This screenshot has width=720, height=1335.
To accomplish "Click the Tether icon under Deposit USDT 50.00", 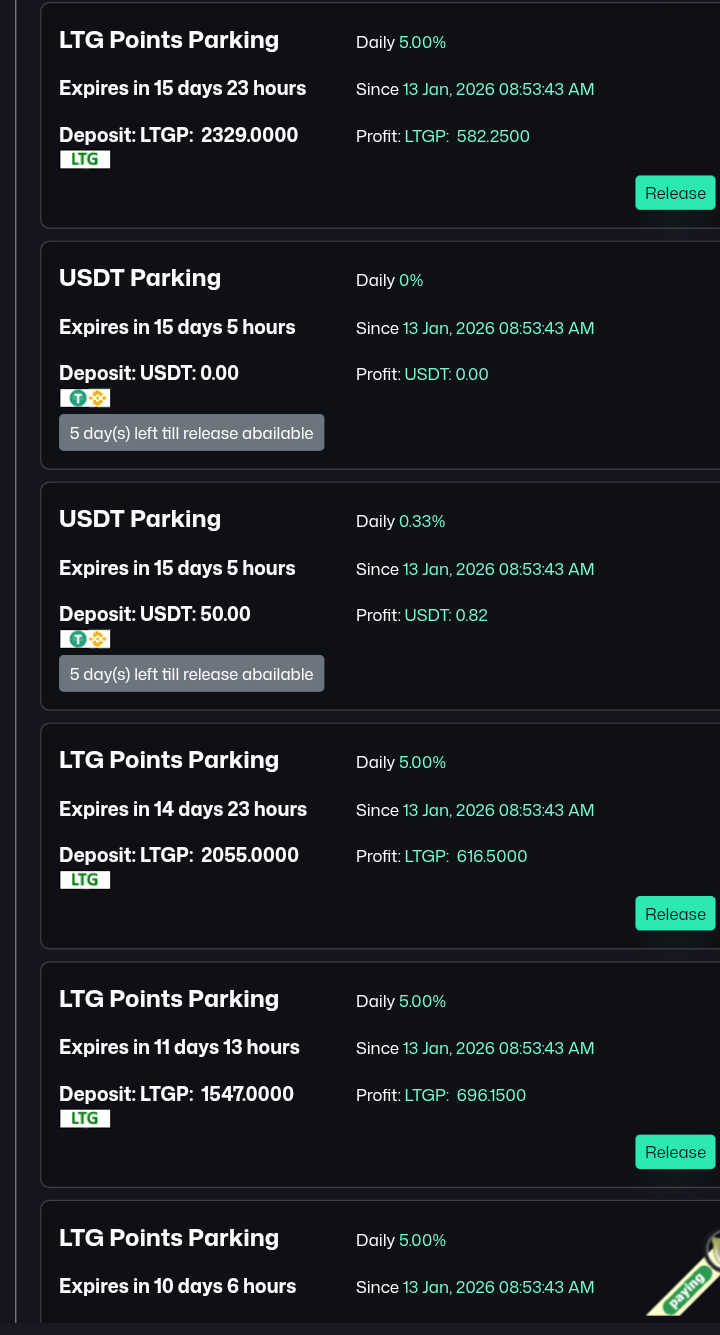I will click(x=77, y=639).
